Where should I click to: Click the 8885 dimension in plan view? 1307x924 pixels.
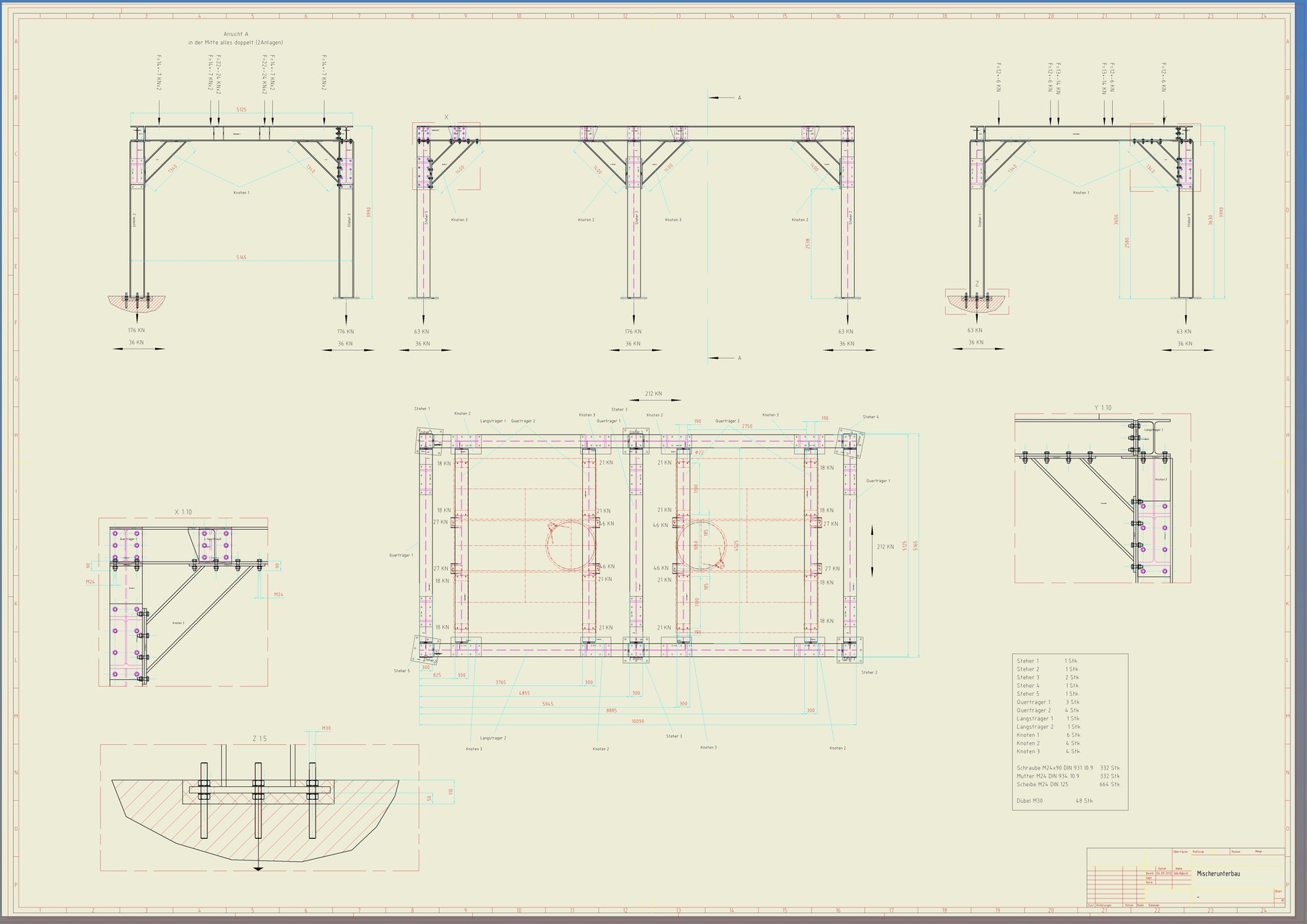point(612,710)
